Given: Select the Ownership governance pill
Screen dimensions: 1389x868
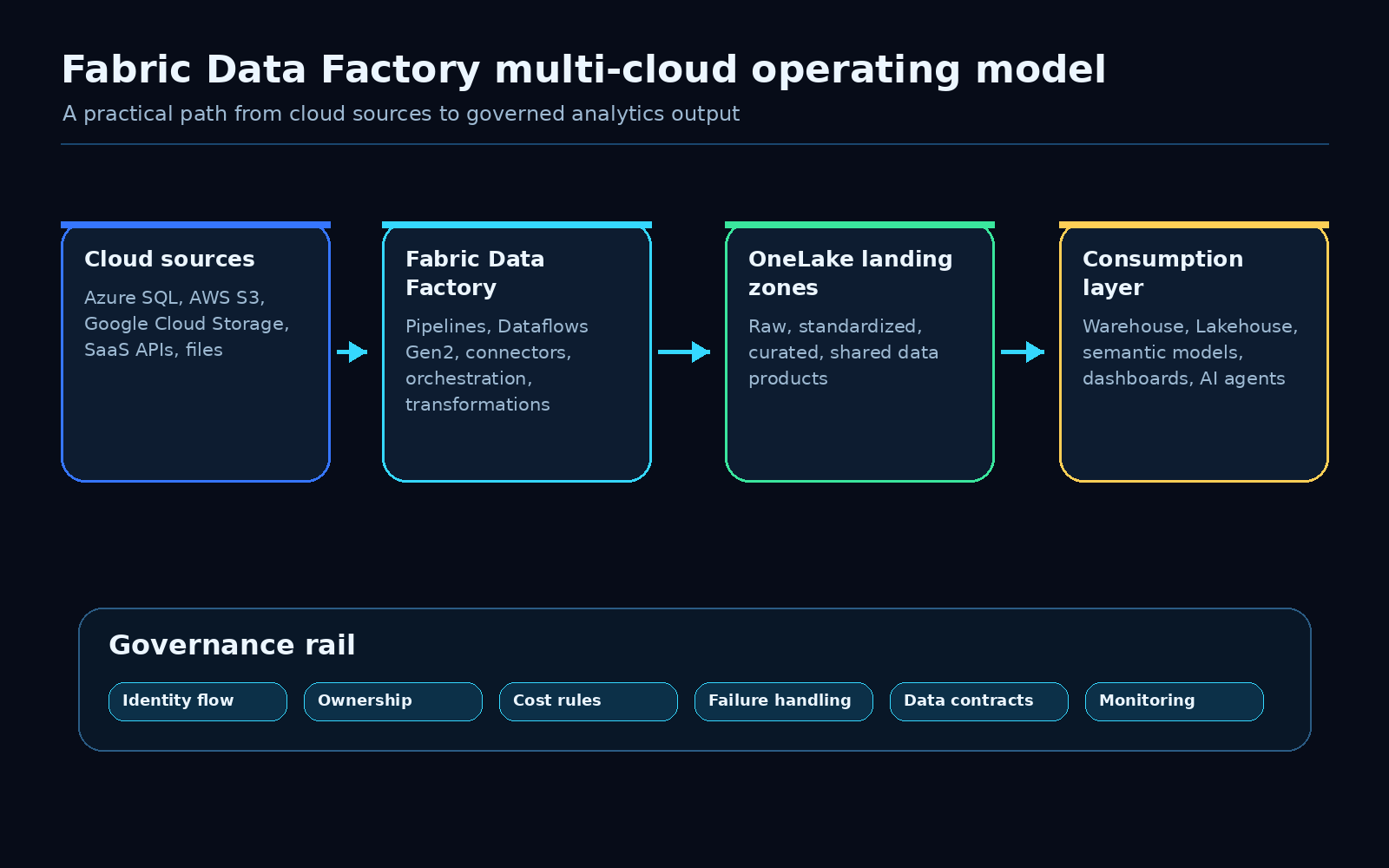Looking at the screenshot, I should pyautogui.click(x=393, y=701).
